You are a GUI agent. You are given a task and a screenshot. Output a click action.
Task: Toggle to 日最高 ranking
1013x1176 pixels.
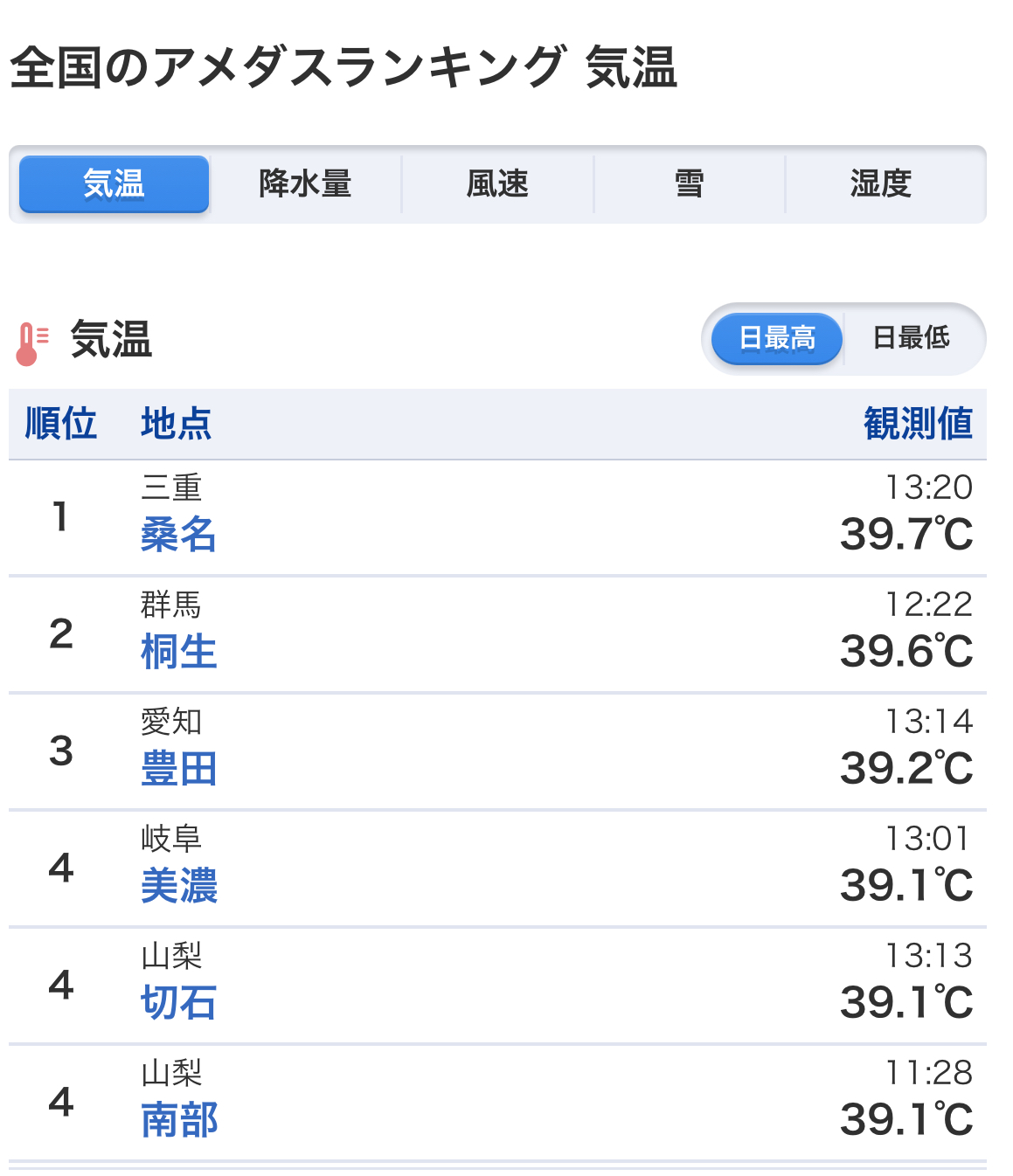tap(777, 338)
